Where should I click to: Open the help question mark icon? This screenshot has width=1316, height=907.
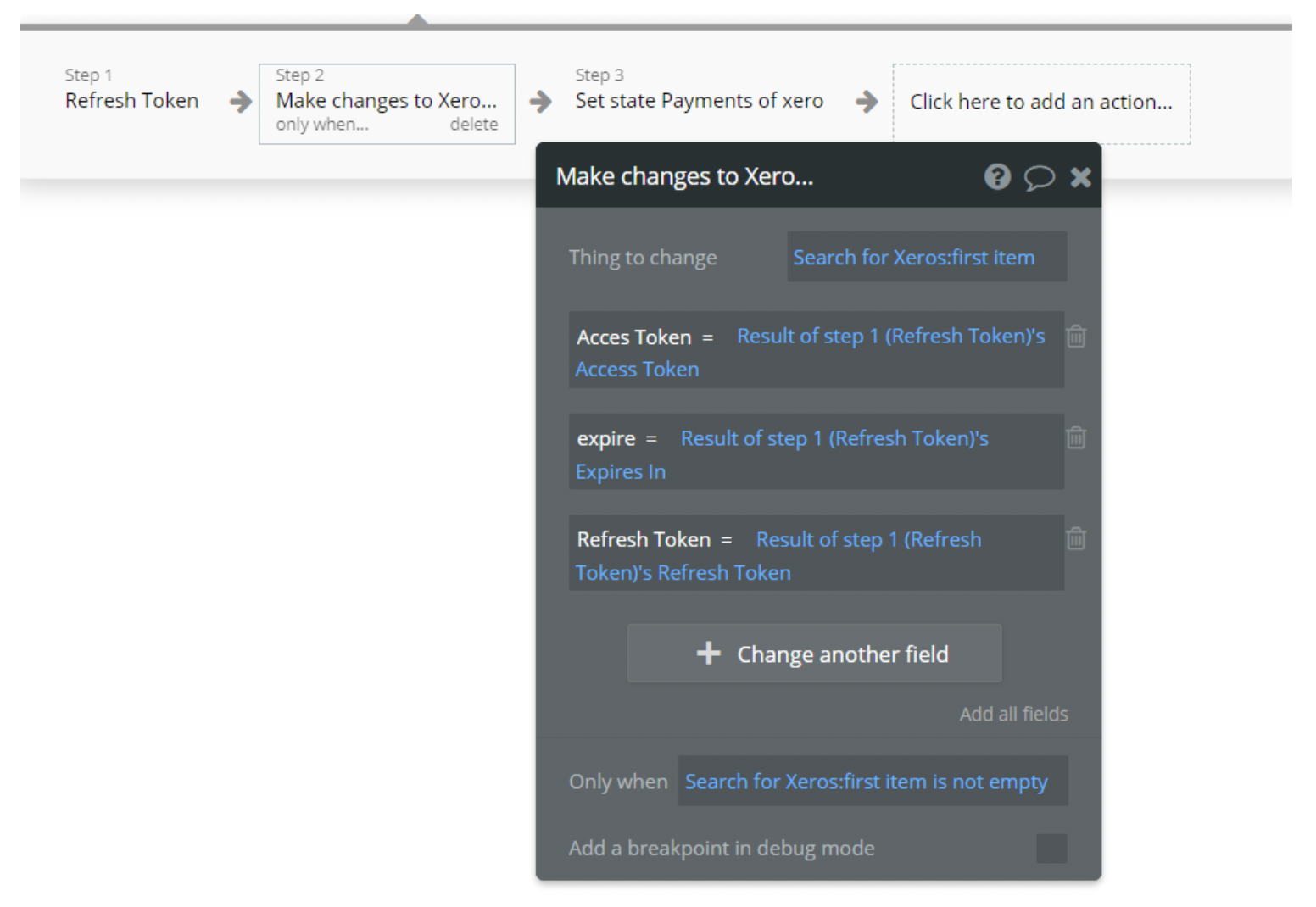pyautogui.click(x=997, y=176)
